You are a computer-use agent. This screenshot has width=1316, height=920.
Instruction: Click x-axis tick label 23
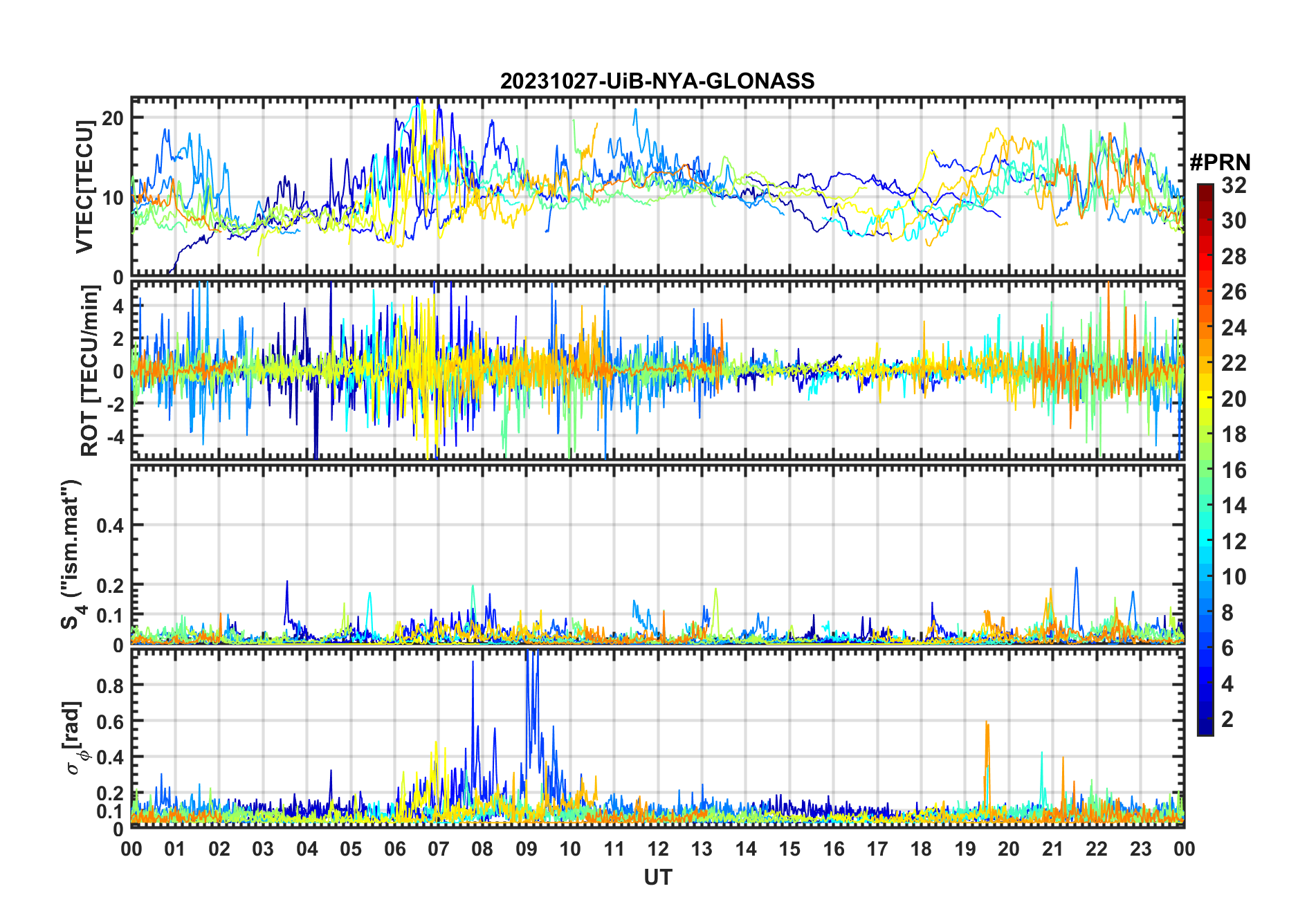pyautogui.click(x=1140, y=849)
